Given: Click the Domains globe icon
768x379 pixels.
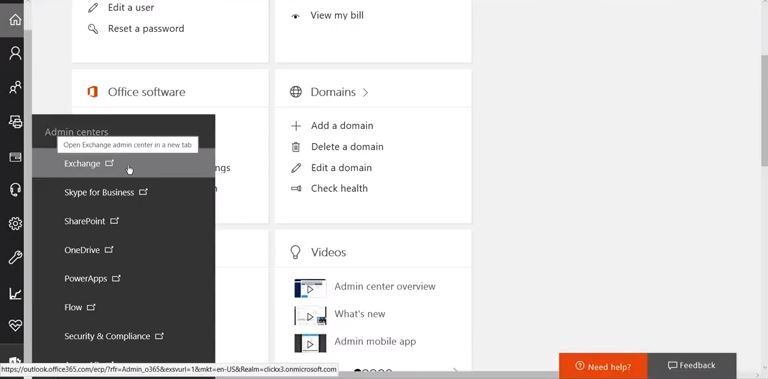Looking at the screenshot, I should (x=296, y=92).
